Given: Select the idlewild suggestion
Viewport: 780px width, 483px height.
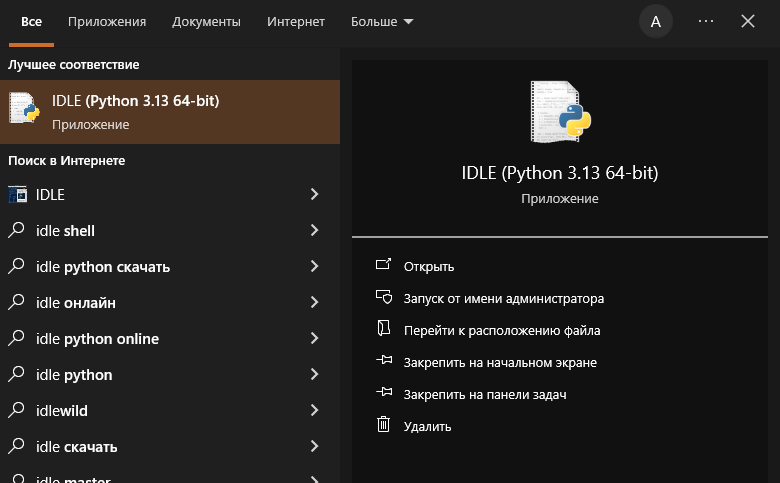Looking at the screenshot, I should tap(62, 411).
